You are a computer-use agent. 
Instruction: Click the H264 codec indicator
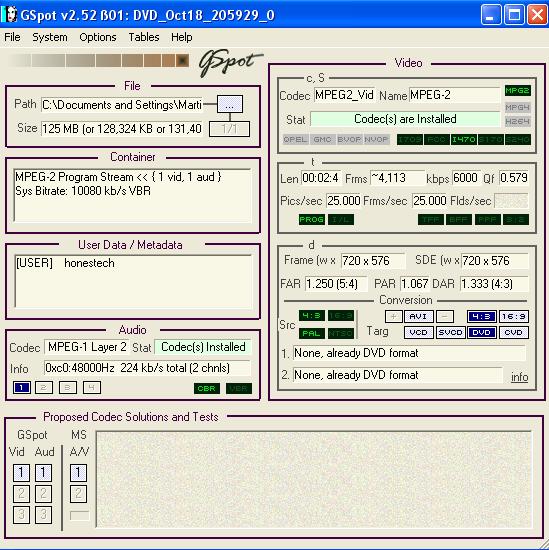(517, 121)
